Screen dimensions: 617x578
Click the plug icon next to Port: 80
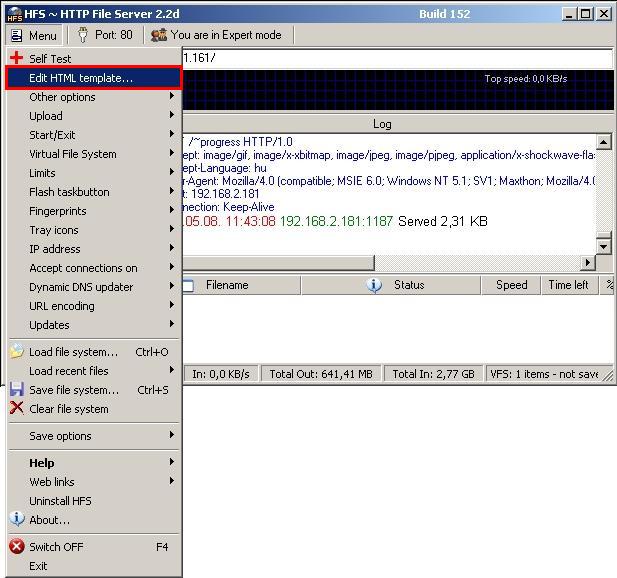pyautogui.click(x=83, y=35)
